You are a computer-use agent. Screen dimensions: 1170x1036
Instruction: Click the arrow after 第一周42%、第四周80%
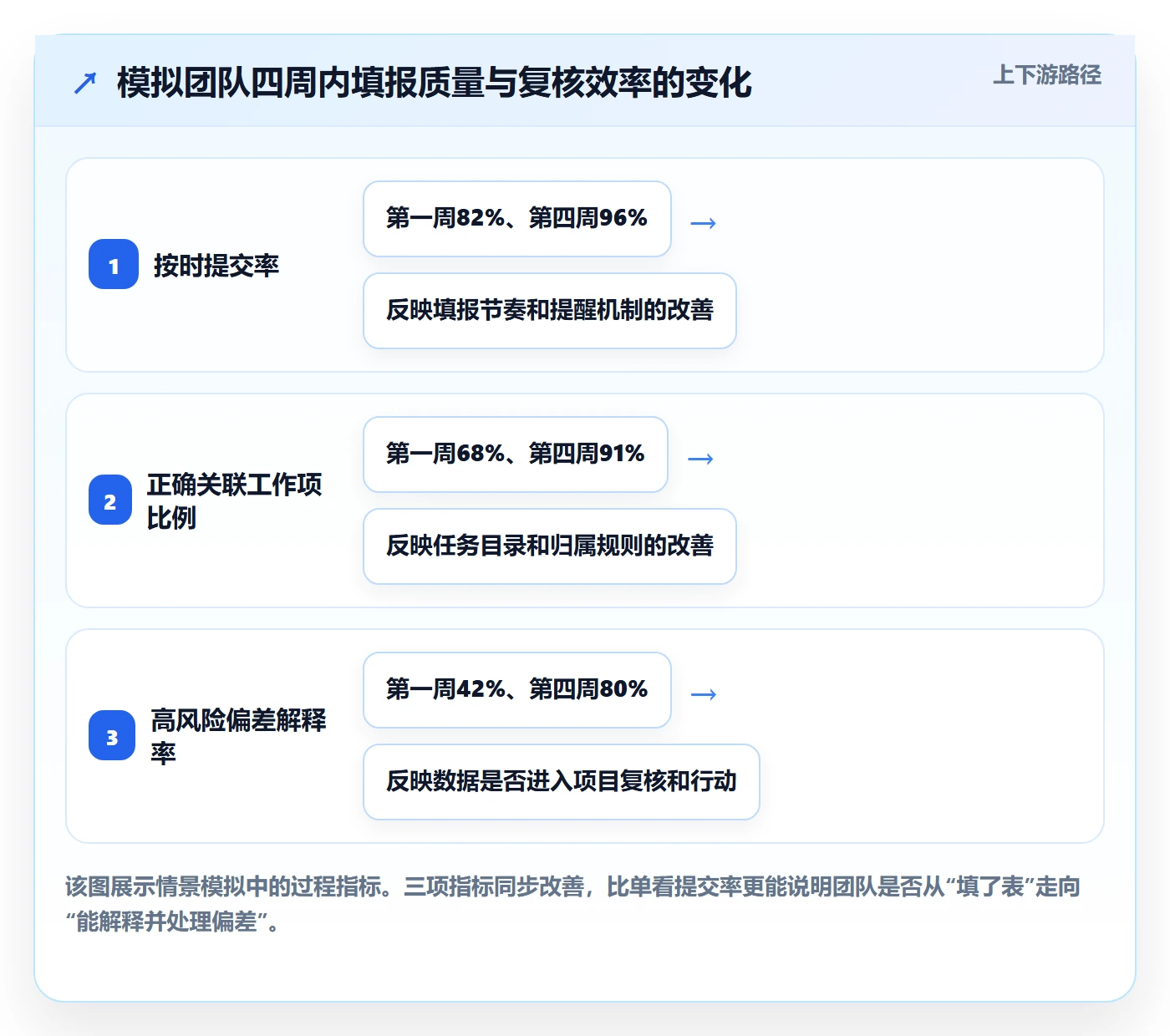(x=704, y=694)
